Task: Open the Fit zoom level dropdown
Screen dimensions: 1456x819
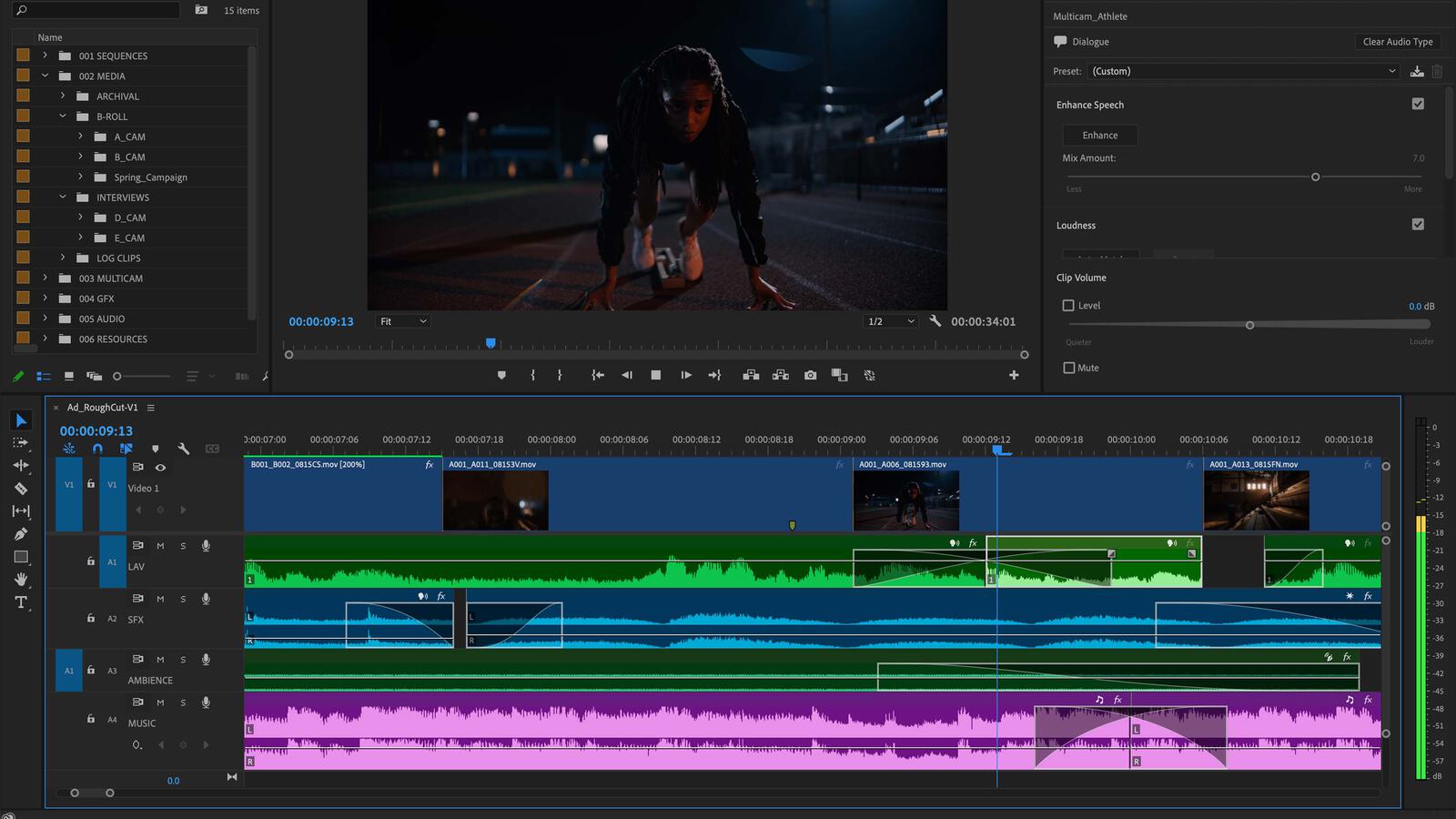Action: coord(402,321)
